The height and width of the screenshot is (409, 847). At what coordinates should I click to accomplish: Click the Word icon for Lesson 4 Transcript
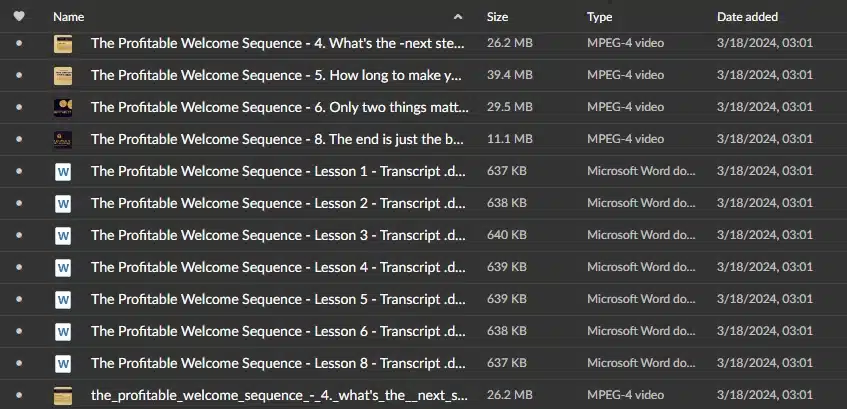(63, 267)
